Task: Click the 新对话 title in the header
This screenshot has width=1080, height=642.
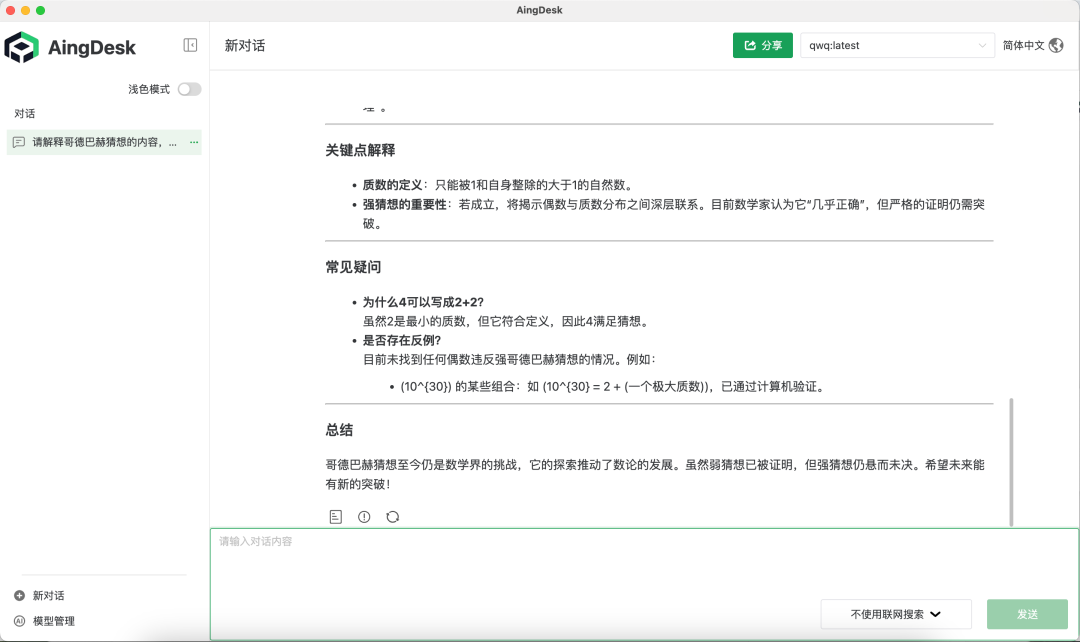Action: [x=245, y=45]
